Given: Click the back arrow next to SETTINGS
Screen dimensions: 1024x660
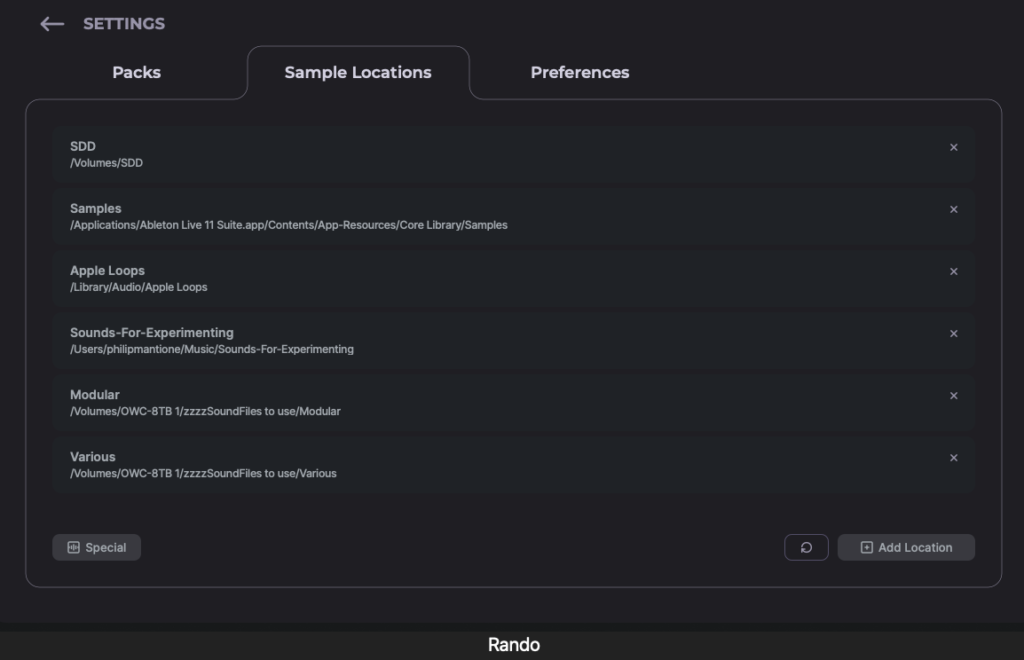Looking at the screenshot, I should 51,23.
